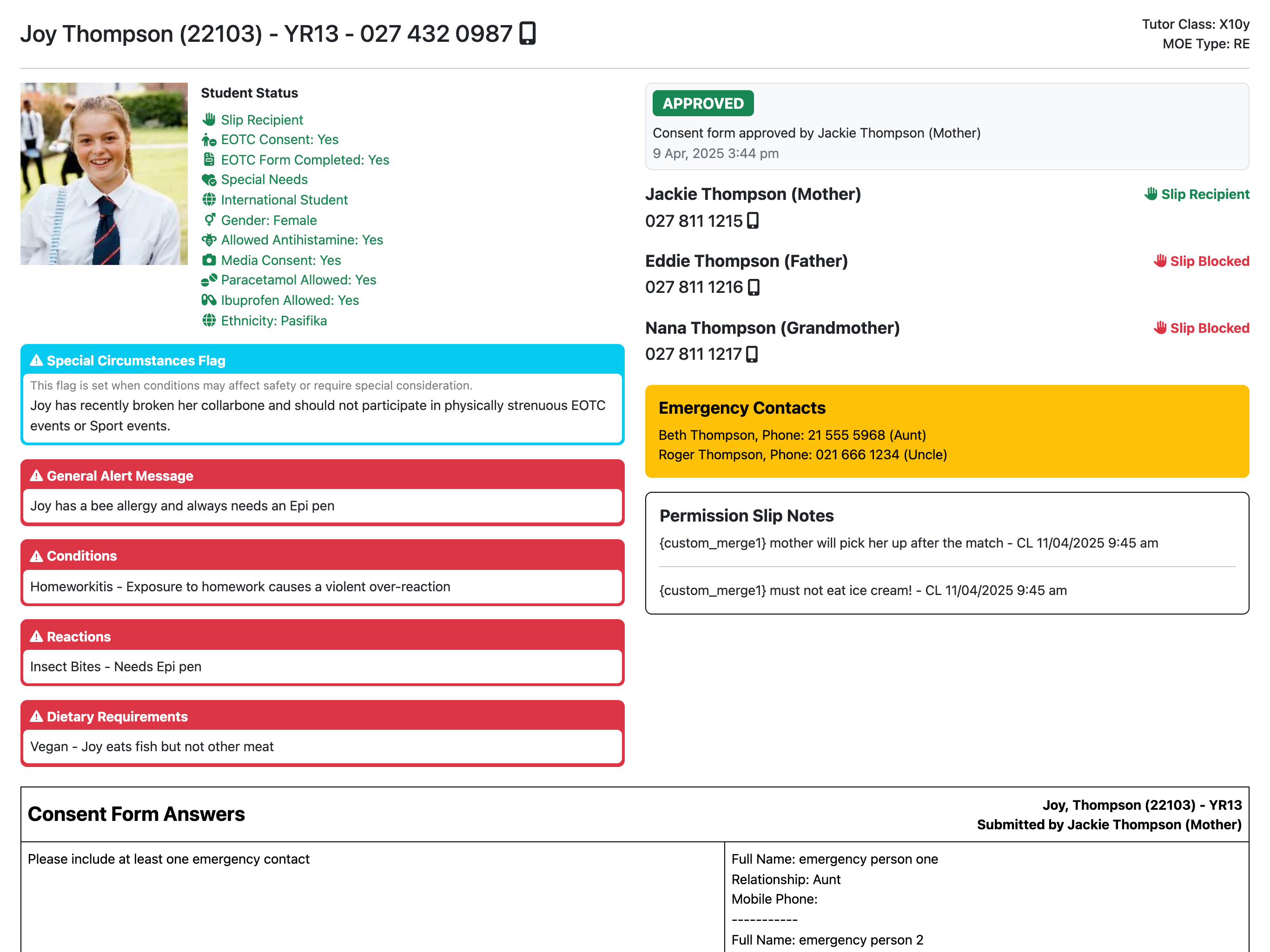The image size is (1270, 952).
Task: Click the Media Consent camera icon
Action: (209, 260)
